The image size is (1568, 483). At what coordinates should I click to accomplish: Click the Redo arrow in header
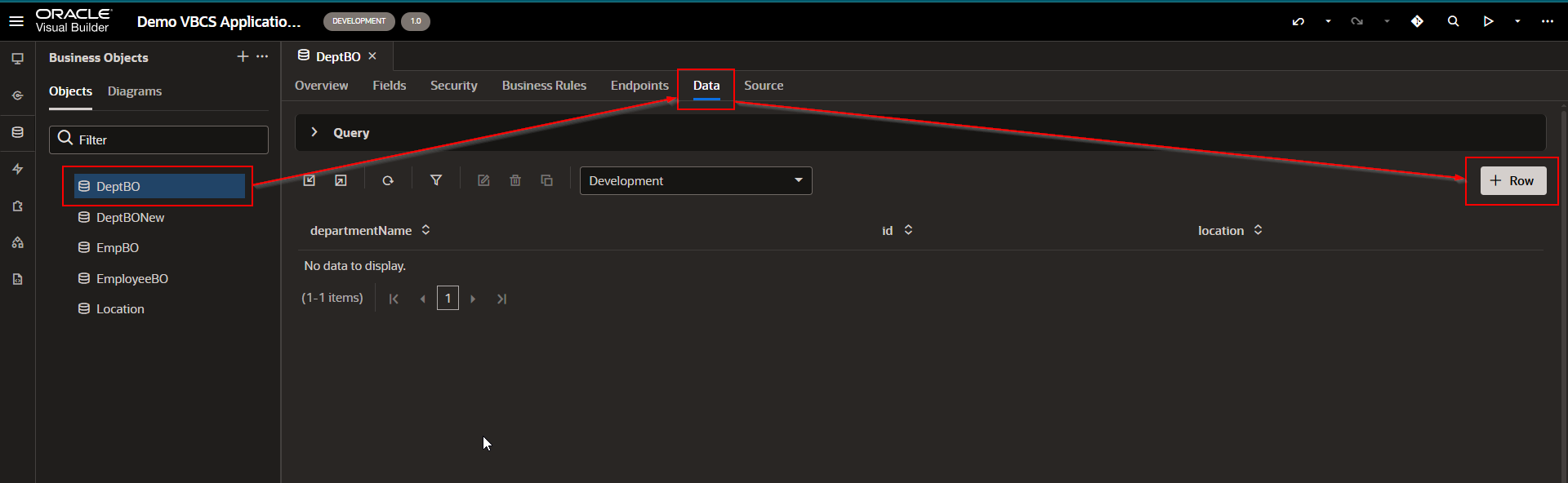(1357, 21)
